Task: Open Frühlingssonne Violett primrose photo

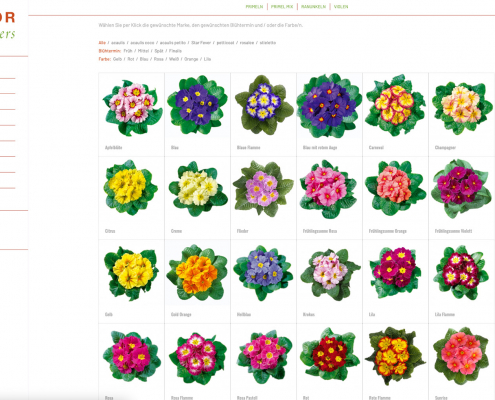Action: (461, 188)
